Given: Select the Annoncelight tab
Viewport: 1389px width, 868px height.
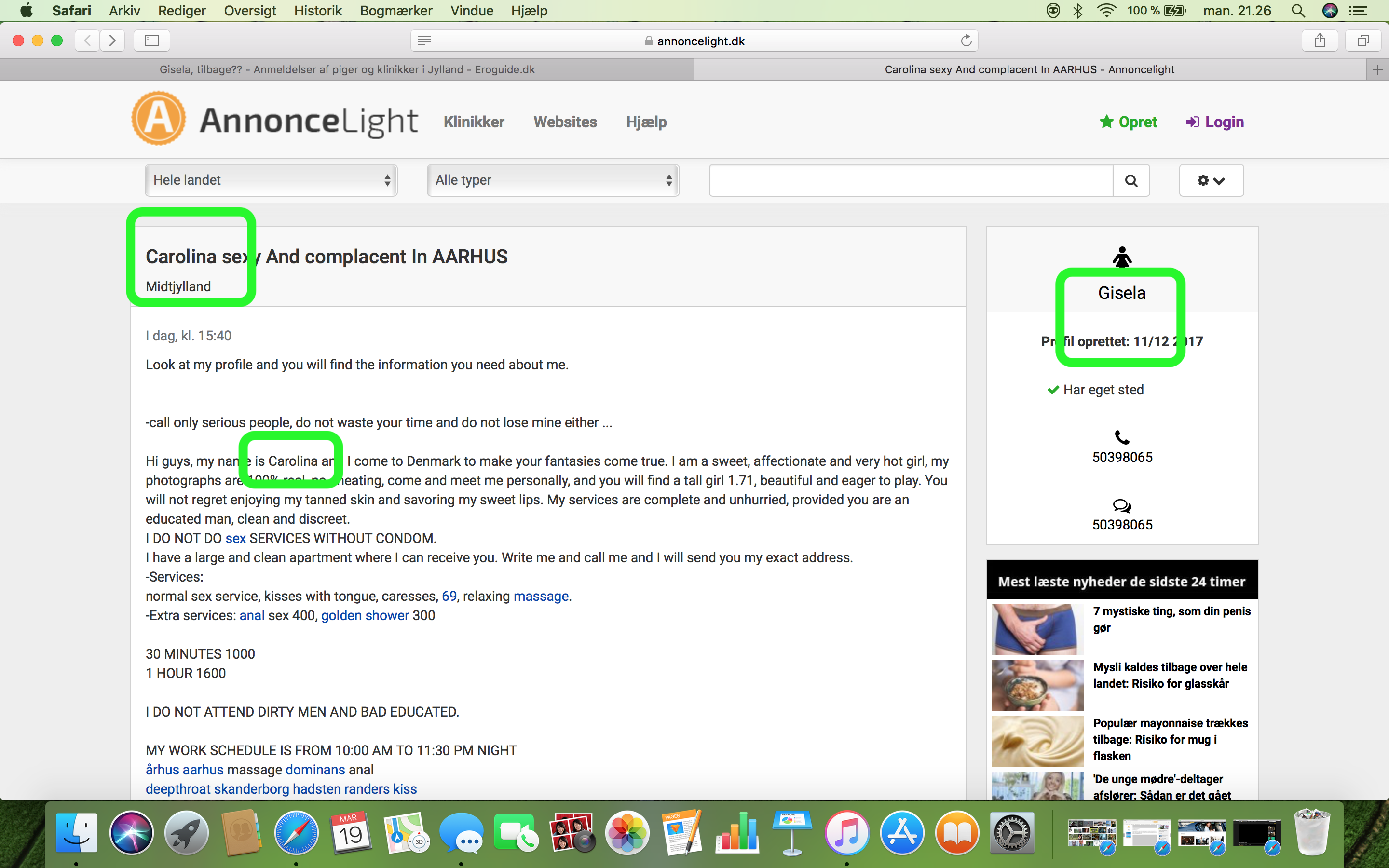Looking at the screenshot, I should (1029, 69).
